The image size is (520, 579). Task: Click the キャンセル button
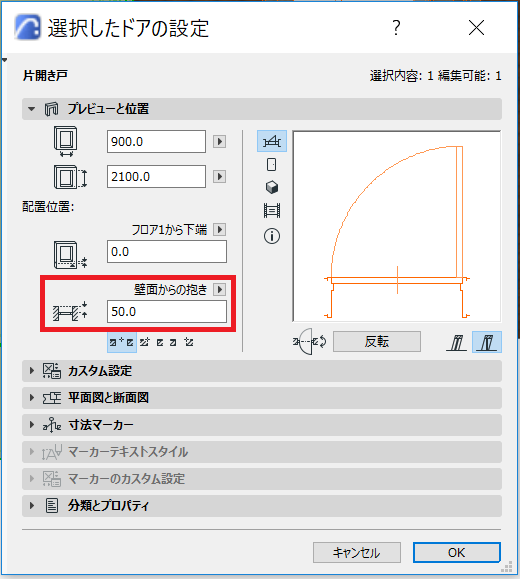point(357,552)
